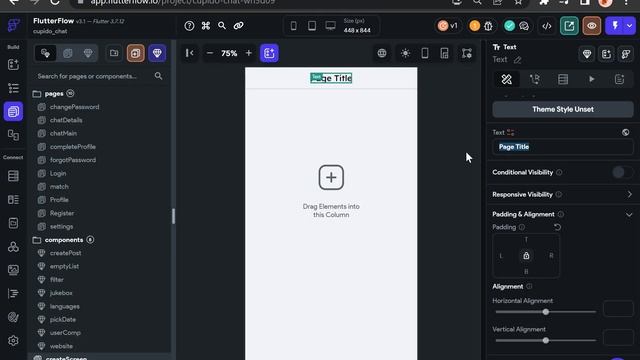Select the Page Selector nav icon

click(13, 111)
